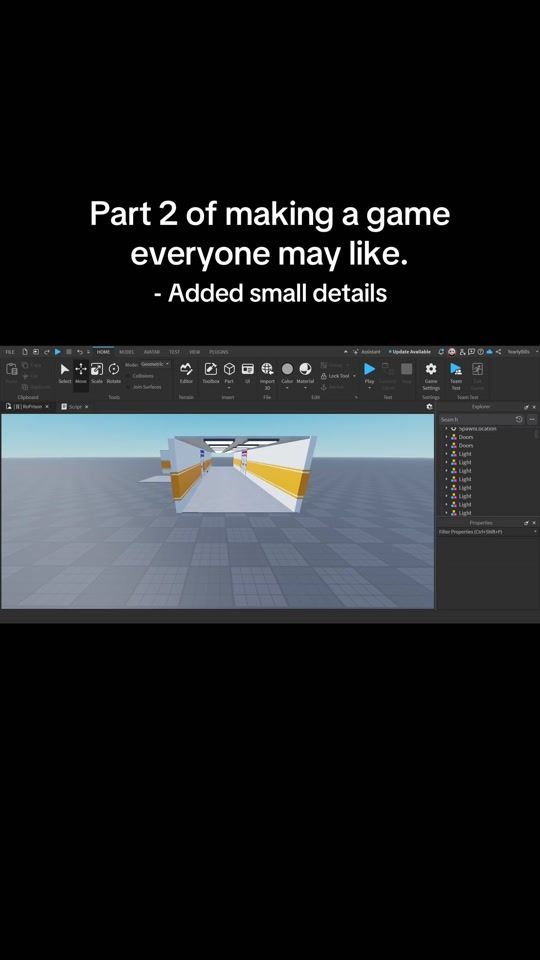Open the Mode Geometric dropdown

coord(155,364)
